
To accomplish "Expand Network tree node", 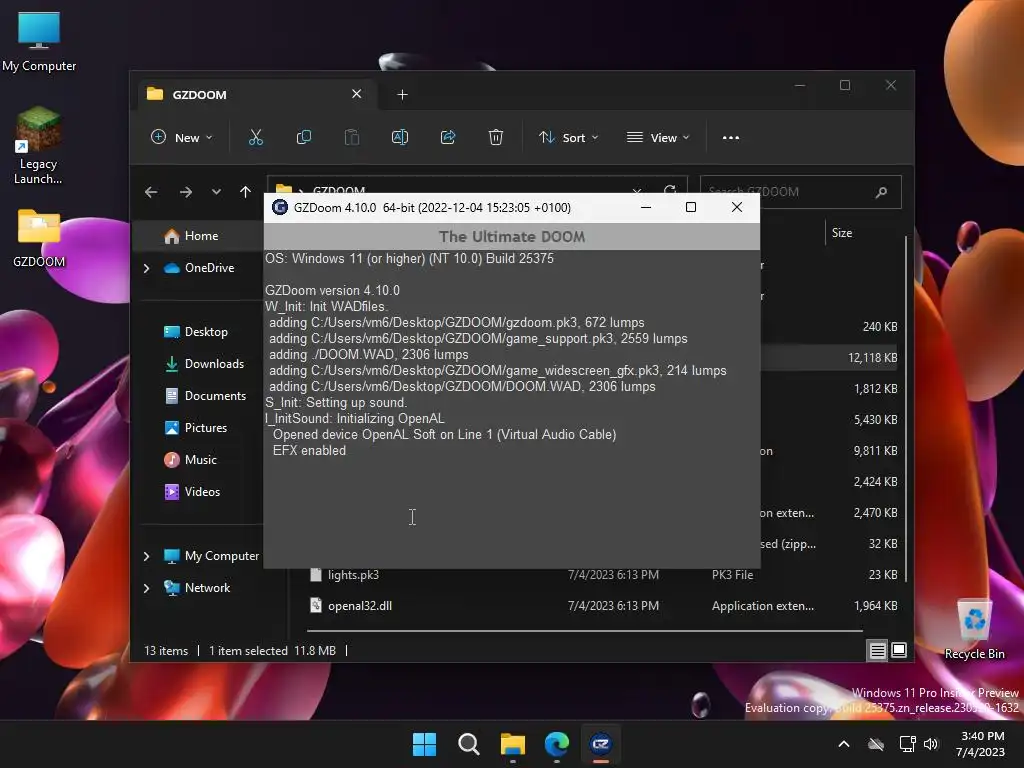I will tap(146, 588).
